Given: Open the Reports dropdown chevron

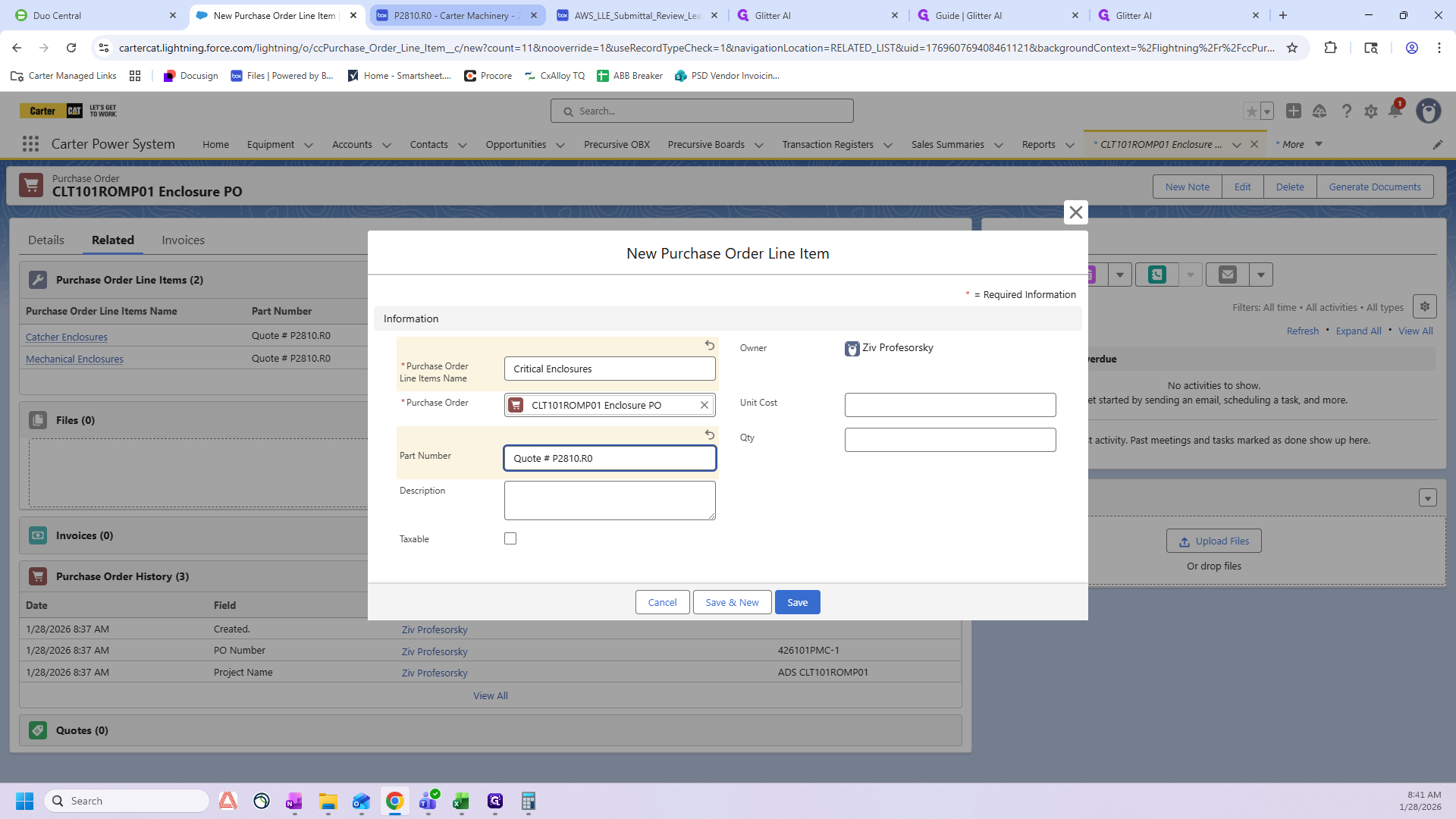Looking at the screenshot, I should click(1070, 145).
